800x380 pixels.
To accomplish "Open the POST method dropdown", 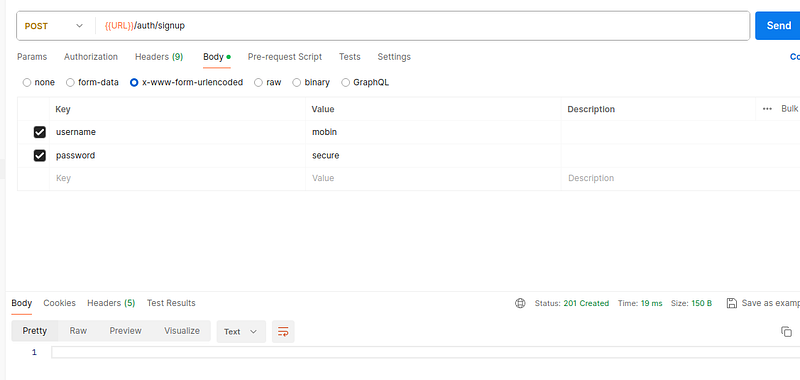I will click(x=54, y=26).
